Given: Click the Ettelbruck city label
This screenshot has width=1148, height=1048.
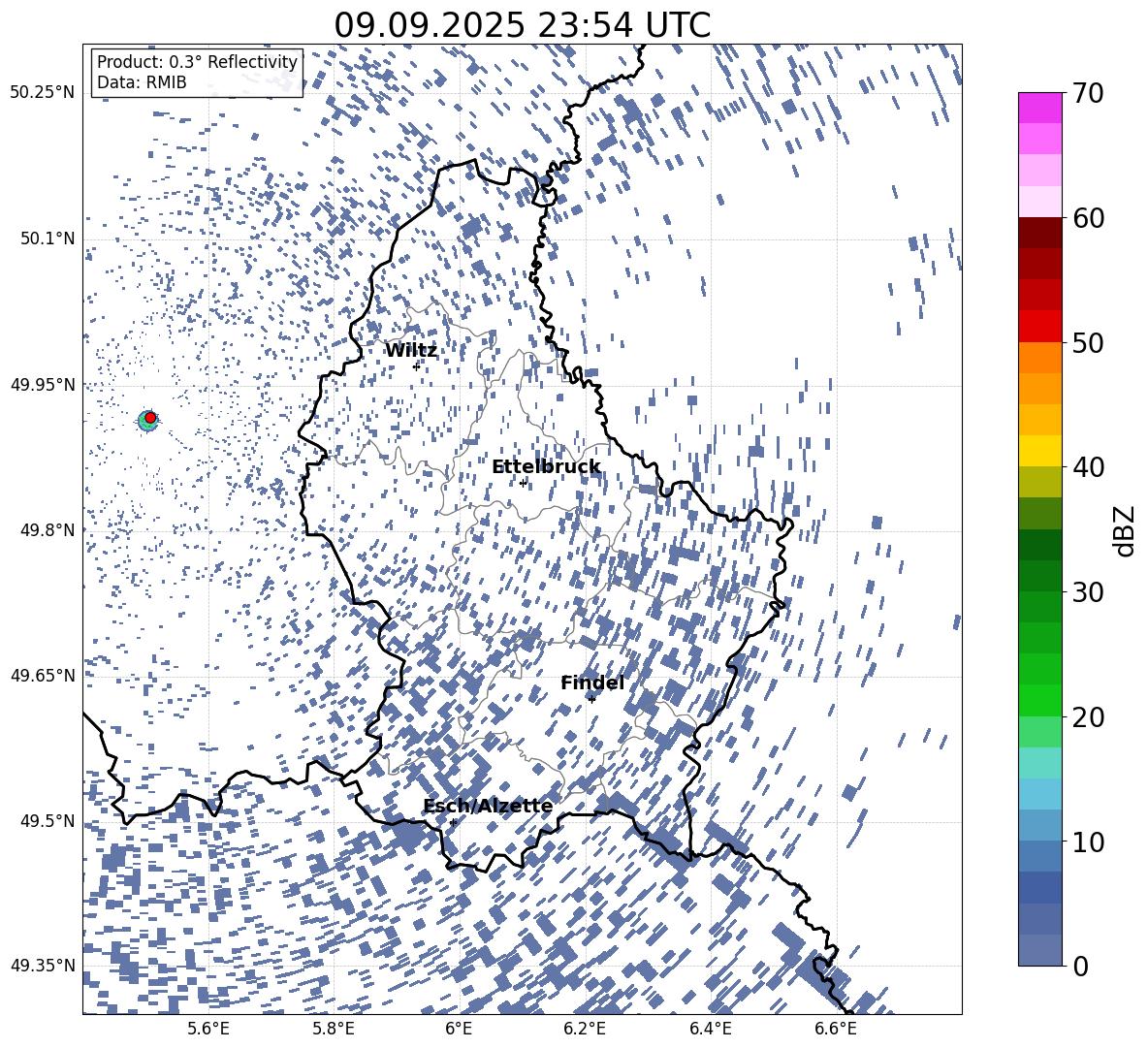Looking at the screenshot, I should pyautogui.click(x=546, y=467).
